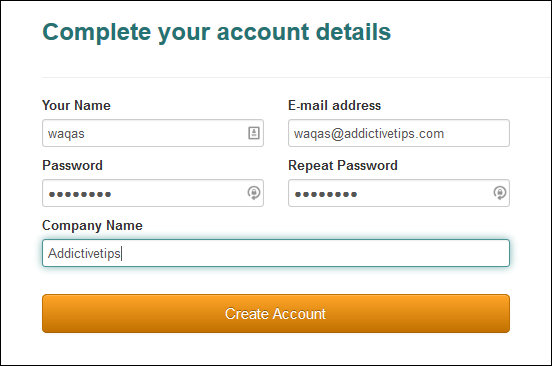This screenshot has height=366, width=552.
Task: Click the masked dots in the Repeat Password field
Action: (326, 194)
